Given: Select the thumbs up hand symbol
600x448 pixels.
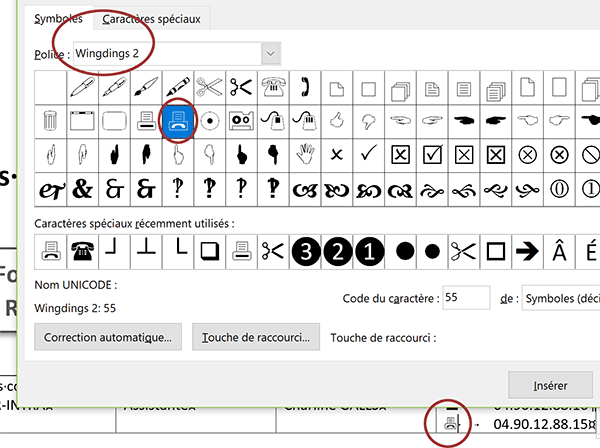Looking at the screenshot, I should 337,121.
